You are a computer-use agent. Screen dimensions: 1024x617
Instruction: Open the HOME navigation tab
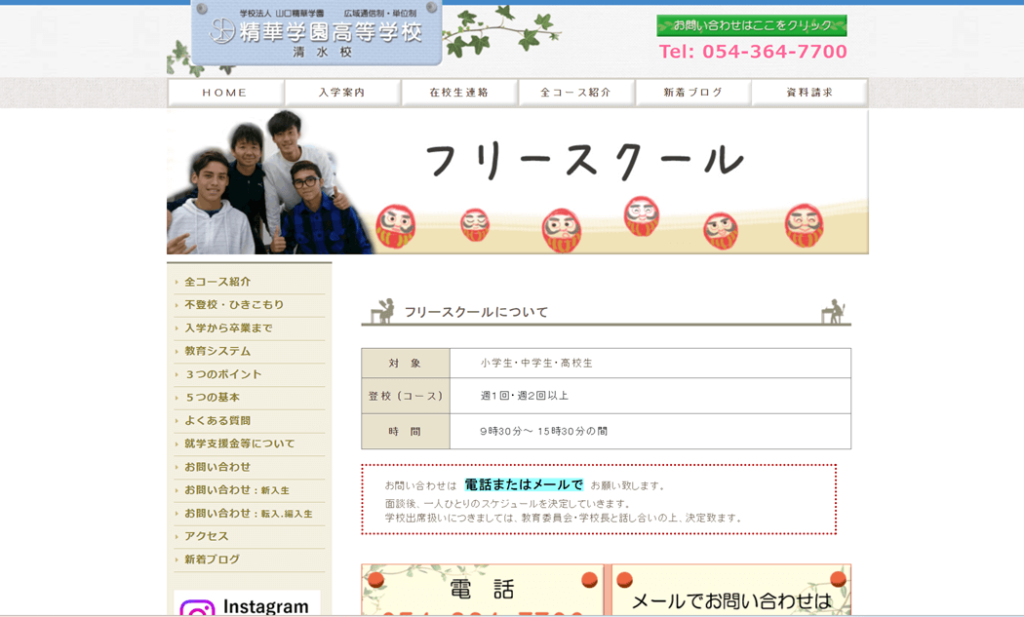point(225,93)
